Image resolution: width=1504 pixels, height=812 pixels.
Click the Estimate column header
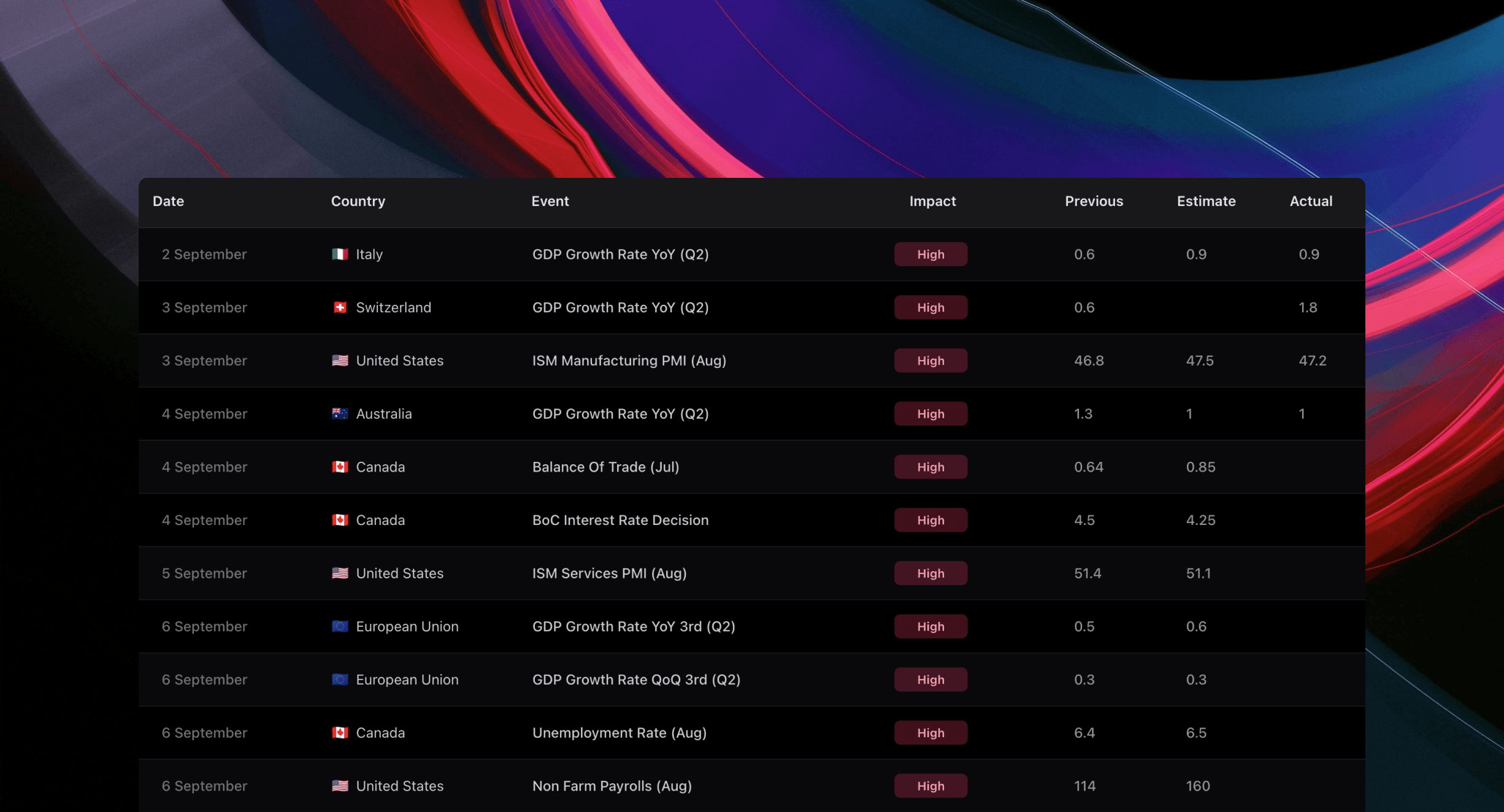click(1205, 201)
